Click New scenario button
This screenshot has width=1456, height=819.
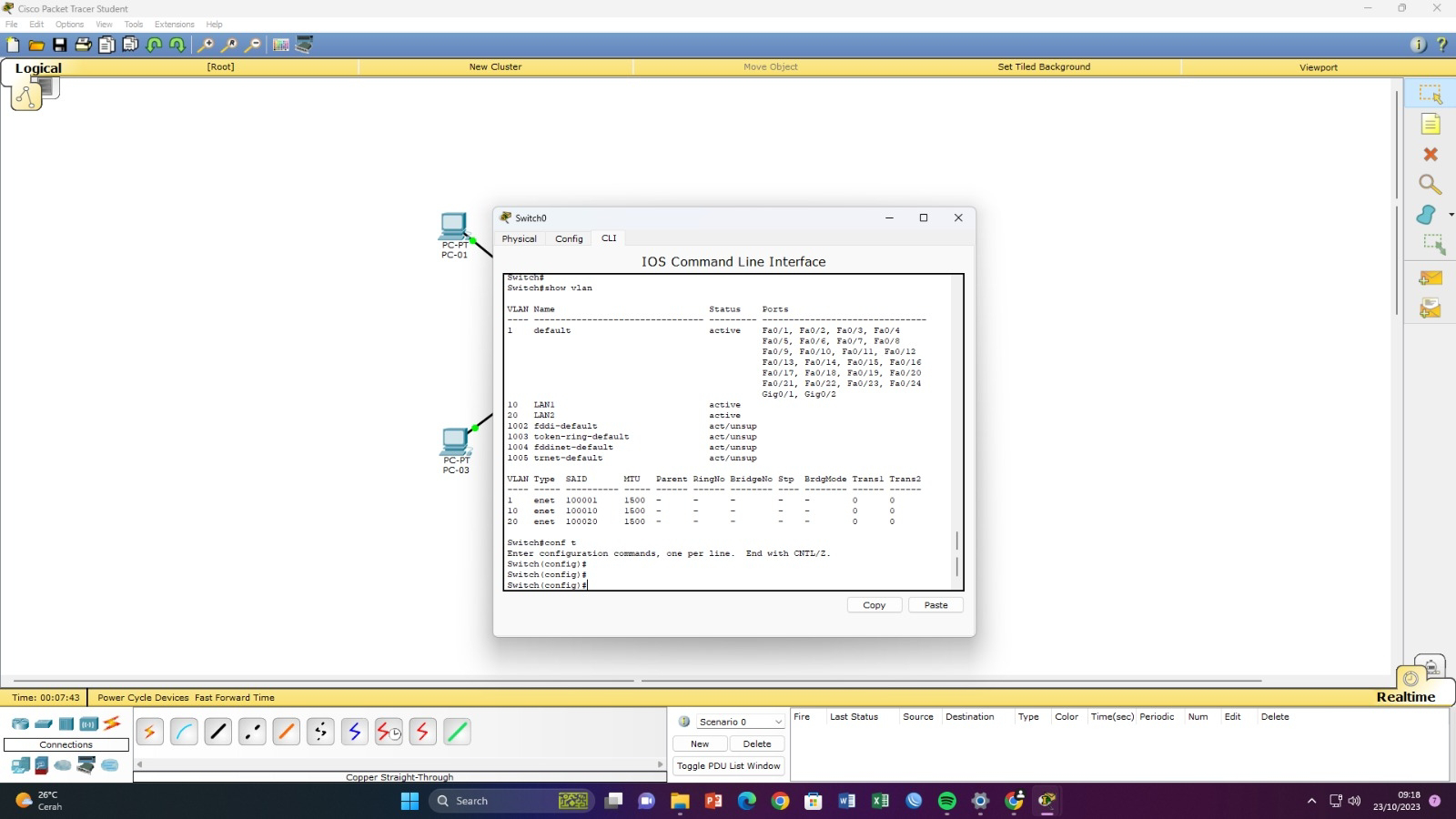(700, 744)
